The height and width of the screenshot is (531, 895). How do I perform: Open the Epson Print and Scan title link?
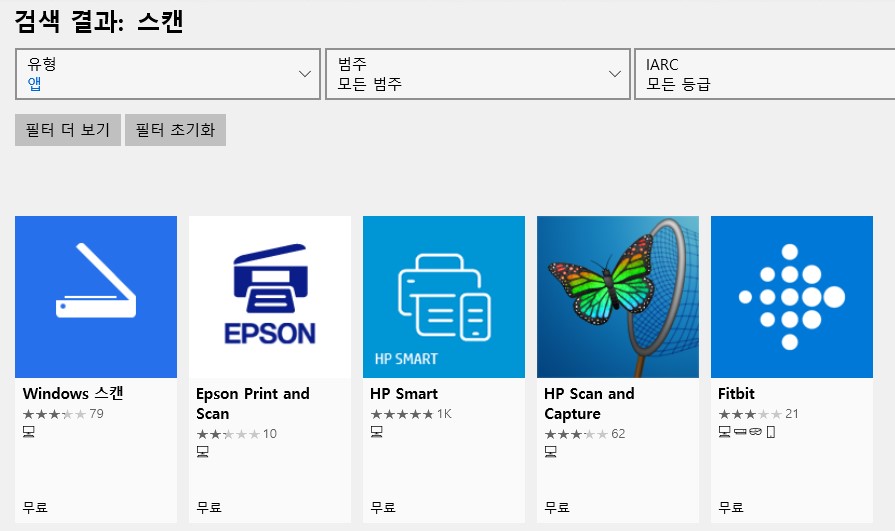pos(253,404)
